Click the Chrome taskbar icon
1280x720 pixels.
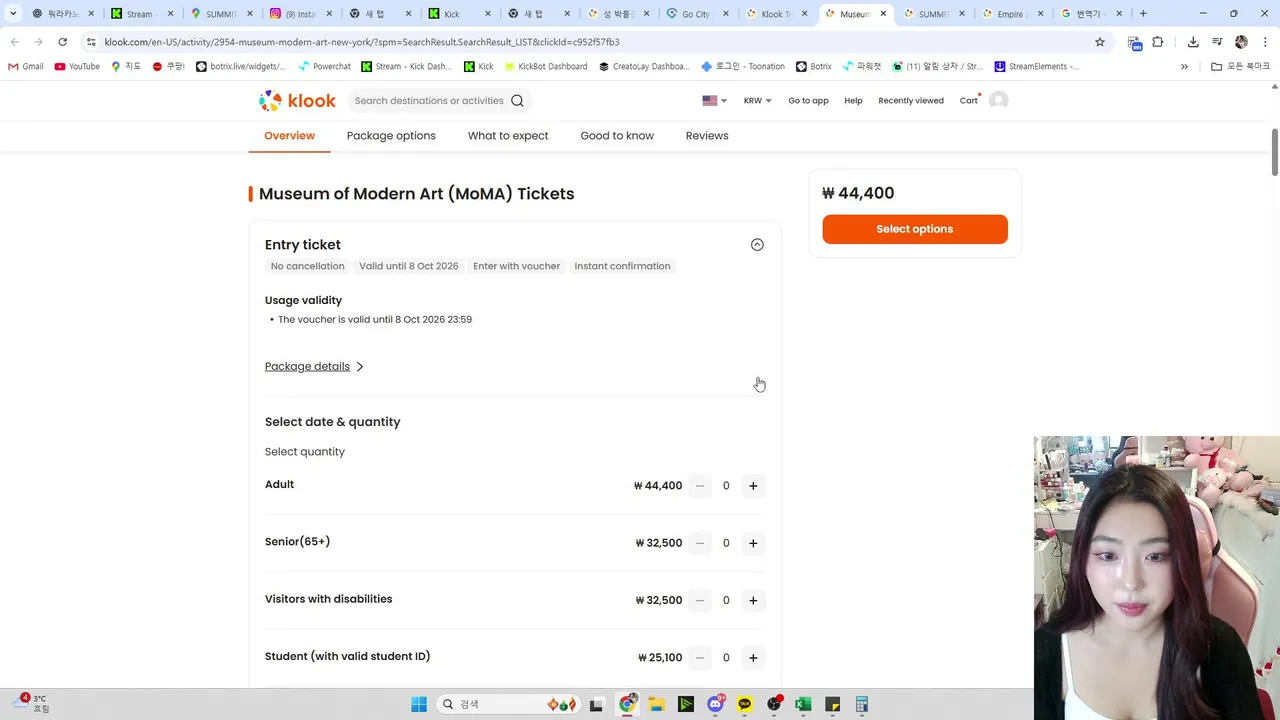(x=627, y=704)
